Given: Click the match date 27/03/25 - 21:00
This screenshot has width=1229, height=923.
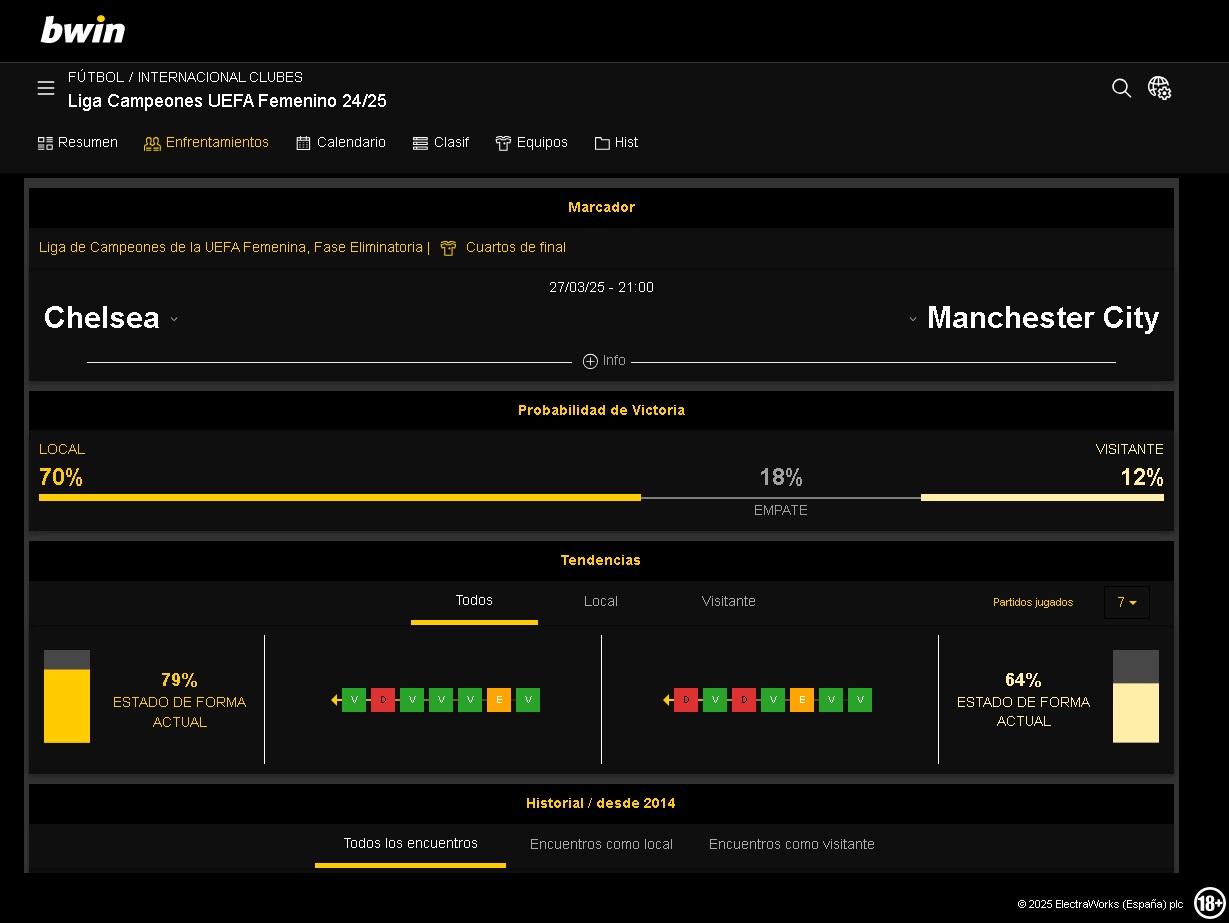Looking at the screenshot, I should point(601,288).
